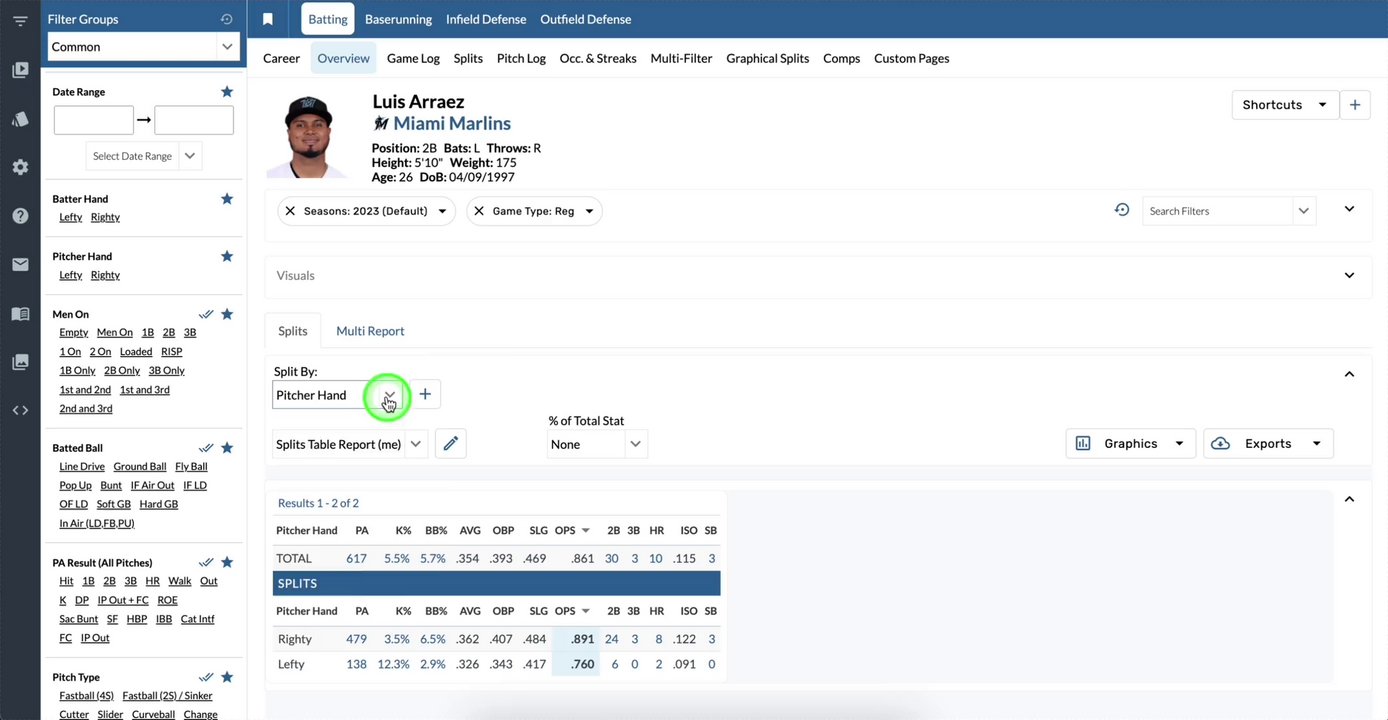The height and width of the screenshot is (720, 1388).
Task: Open the Shortcuts dropdown
Action: pyautogui.click(x=1285, y=105)
